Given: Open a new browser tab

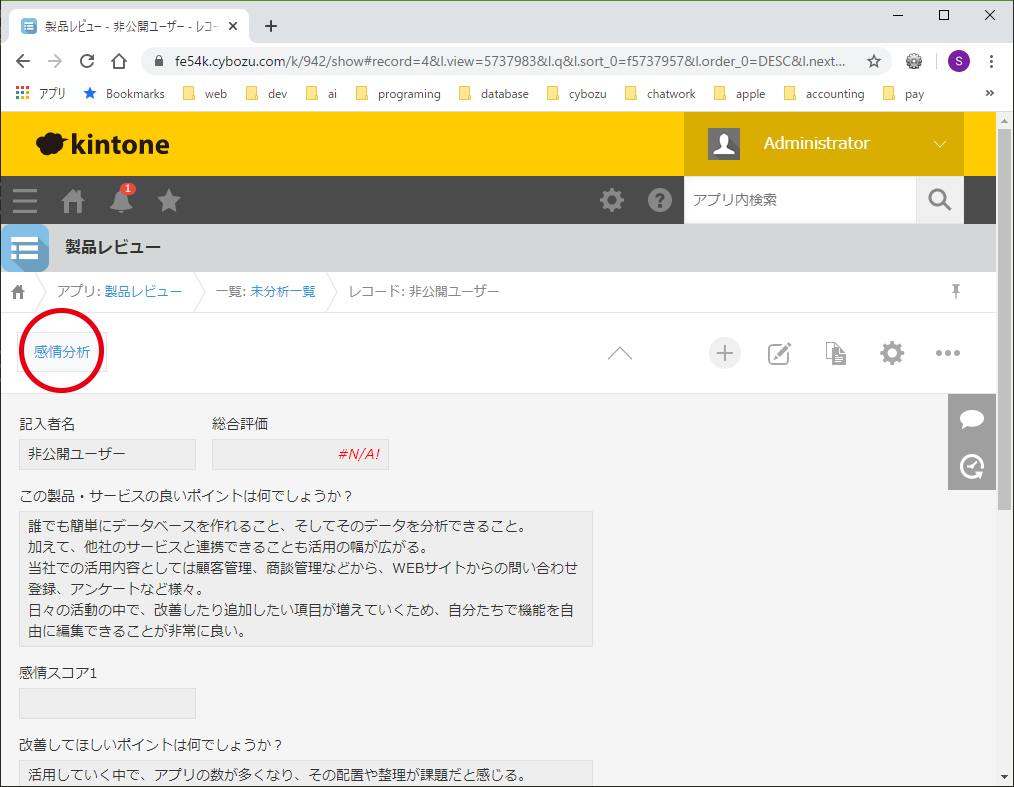Looking at the screenshot, I should coord(271,27).
